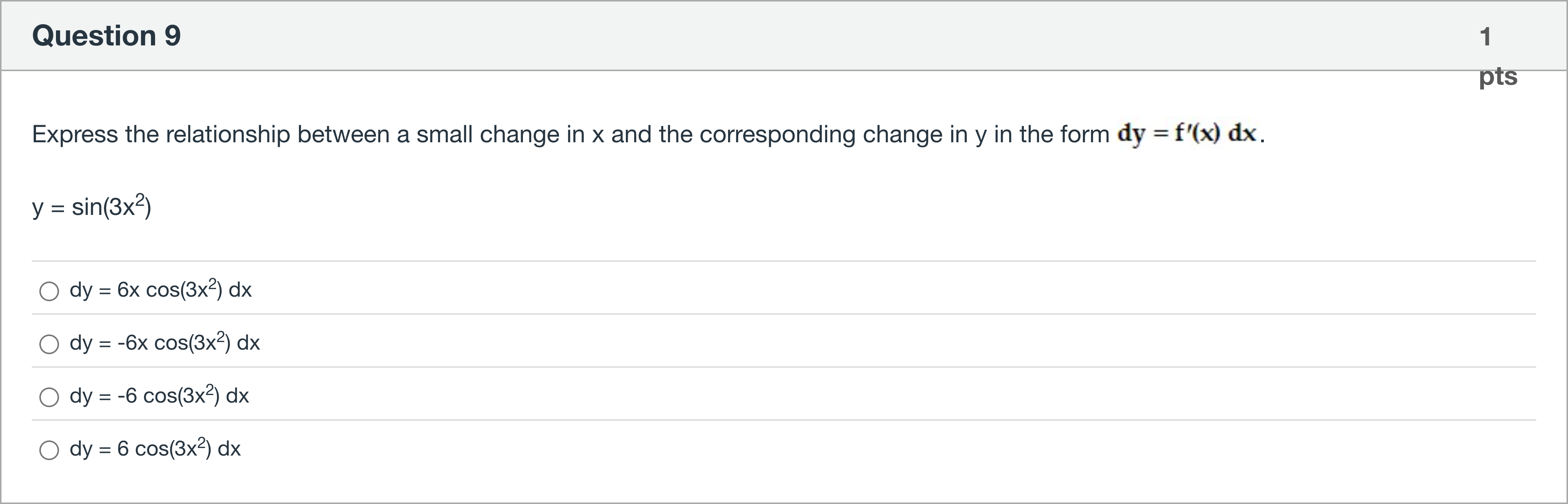This screenshot has height=504, width=1568.
Task: Click the point value "1" in the header
Action: click(x=1485, y=37)
